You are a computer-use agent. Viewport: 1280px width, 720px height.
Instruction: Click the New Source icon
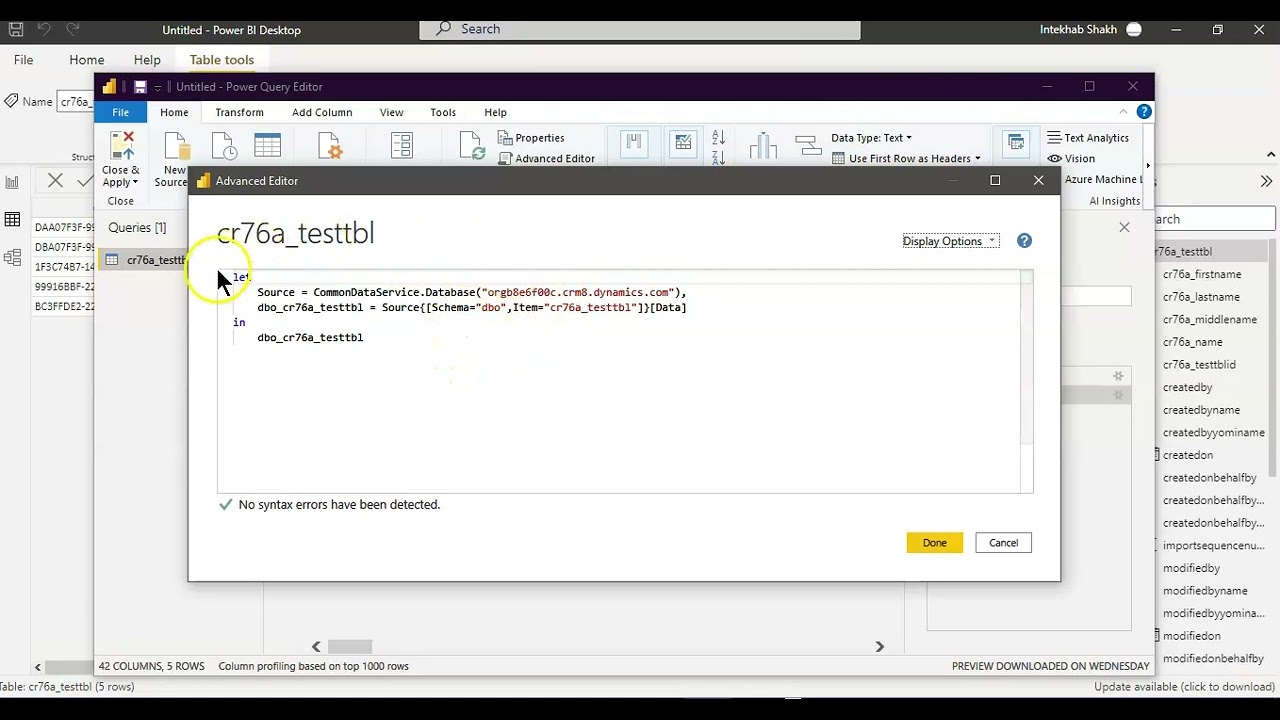click(176, 146)
